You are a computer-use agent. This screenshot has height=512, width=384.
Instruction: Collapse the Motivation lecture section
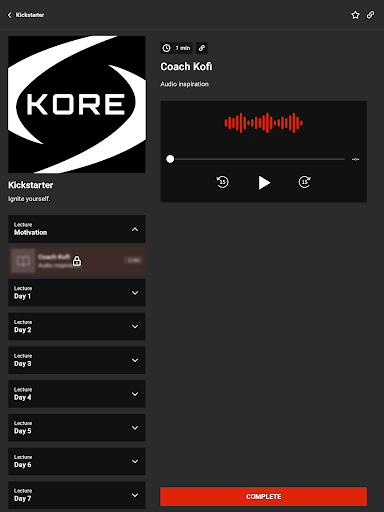(77, 229)
